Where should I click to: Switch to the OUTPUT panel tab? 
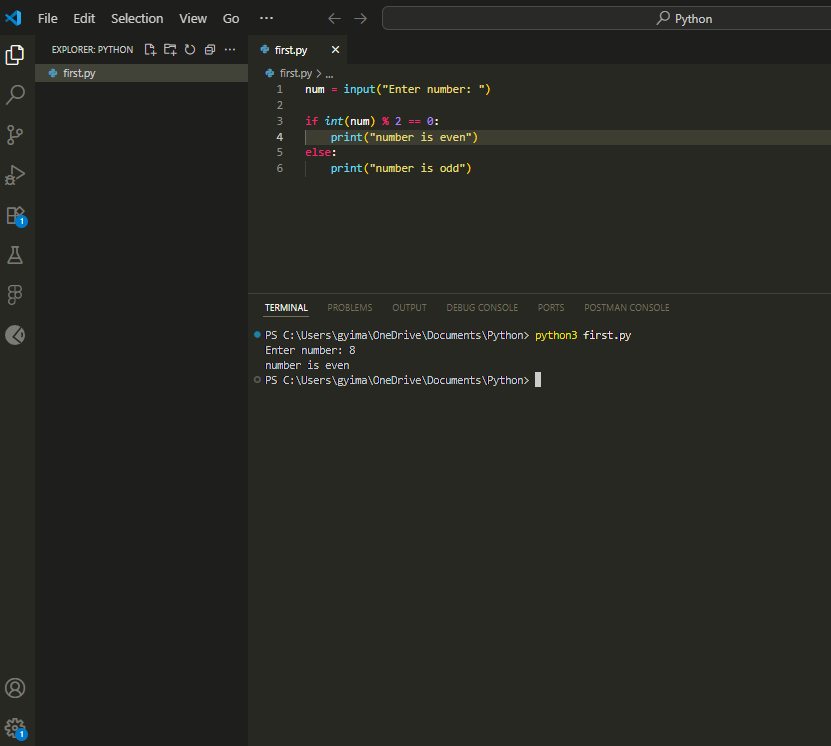pos(409,308)
